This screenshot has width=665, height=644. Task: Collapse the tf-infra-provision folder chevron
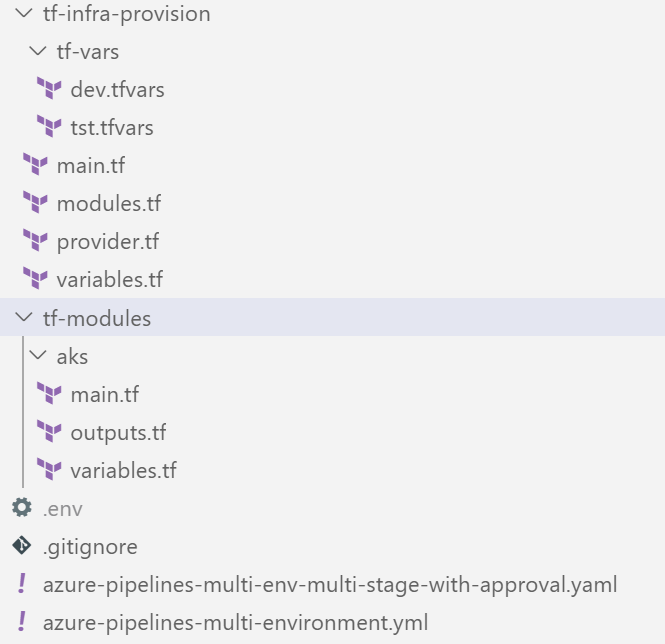[24, 13]
